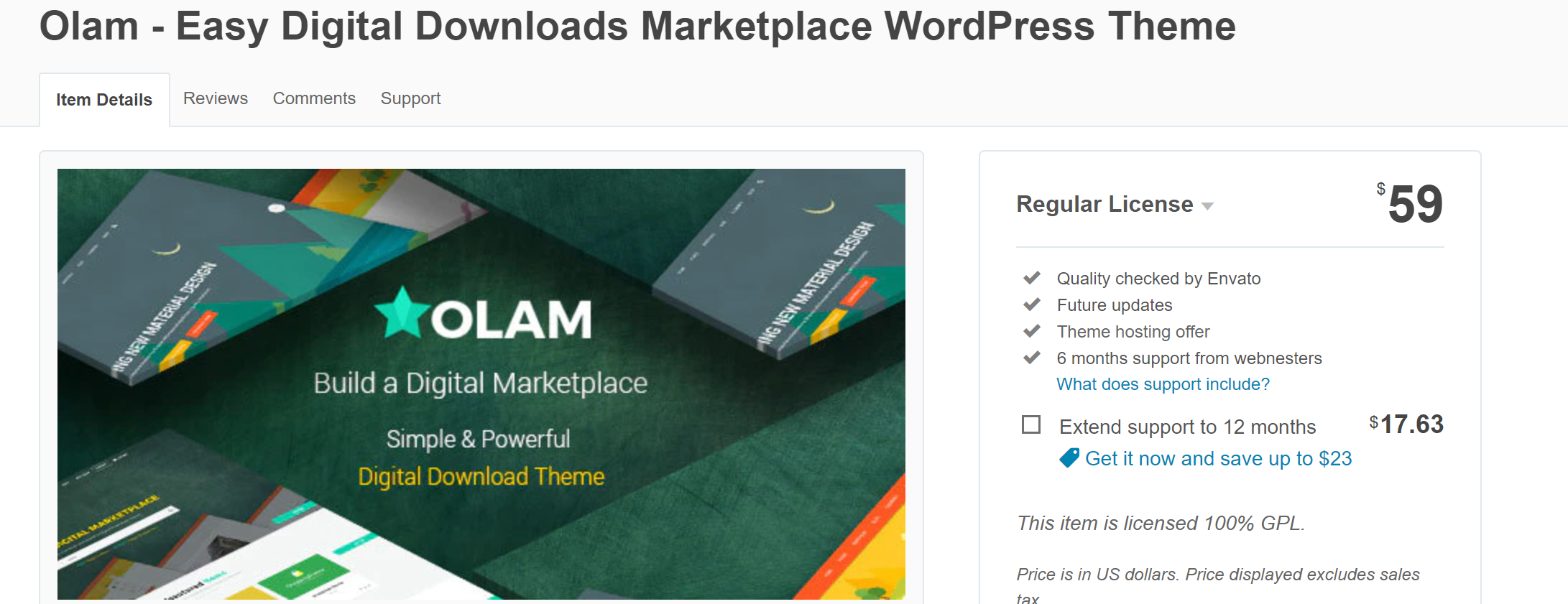Click the 'Future updates' feature text
Screen dimensions: 1568x604
point(1115,305)
